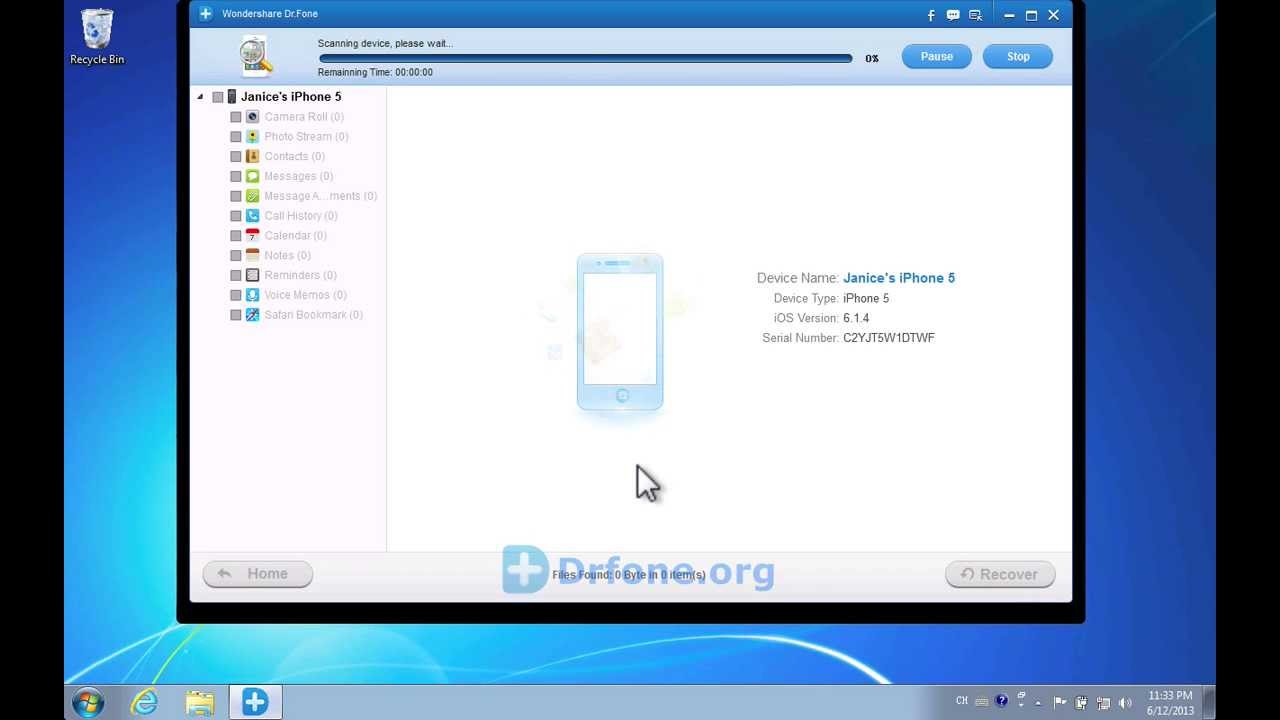Check the Voice Memos checkbox

pyautogui.click(x=236, y=295)
